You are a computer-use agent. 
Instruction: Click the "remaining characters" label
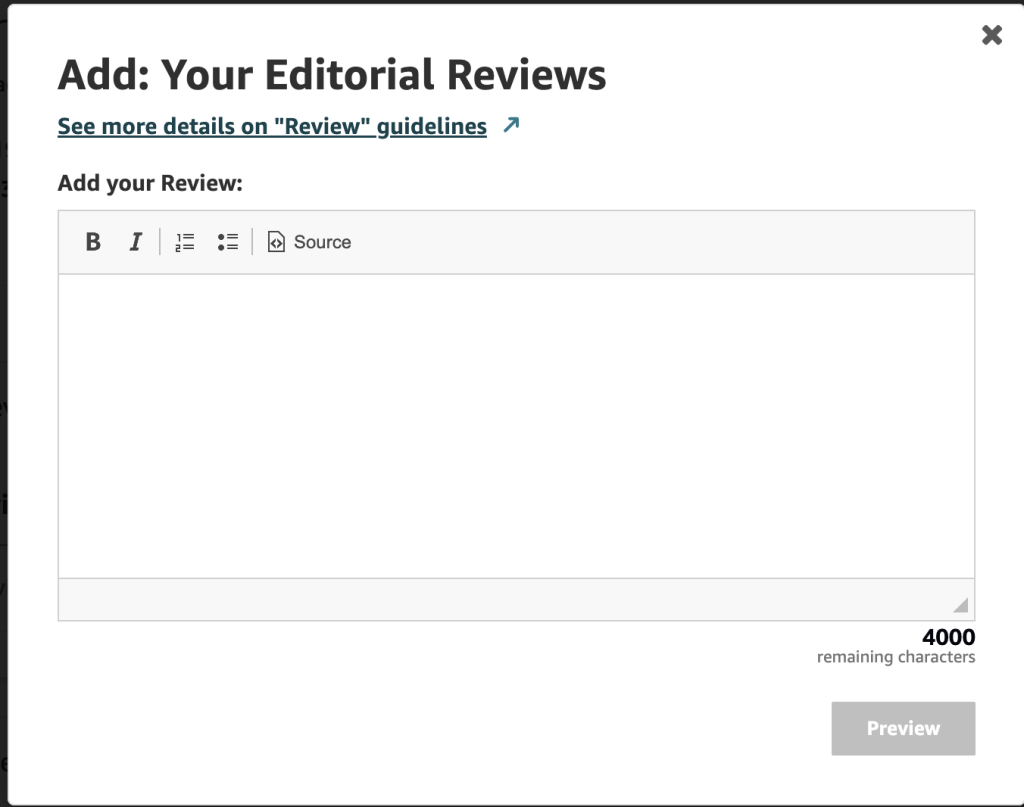tap(895, 657)
